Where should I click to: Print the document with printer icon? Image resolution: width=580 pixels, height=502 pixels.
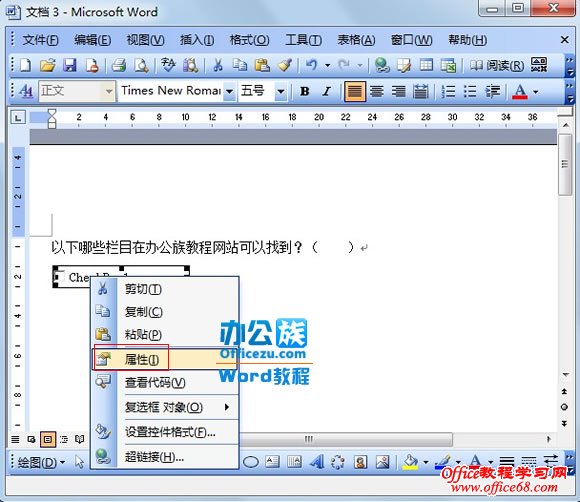119,65
